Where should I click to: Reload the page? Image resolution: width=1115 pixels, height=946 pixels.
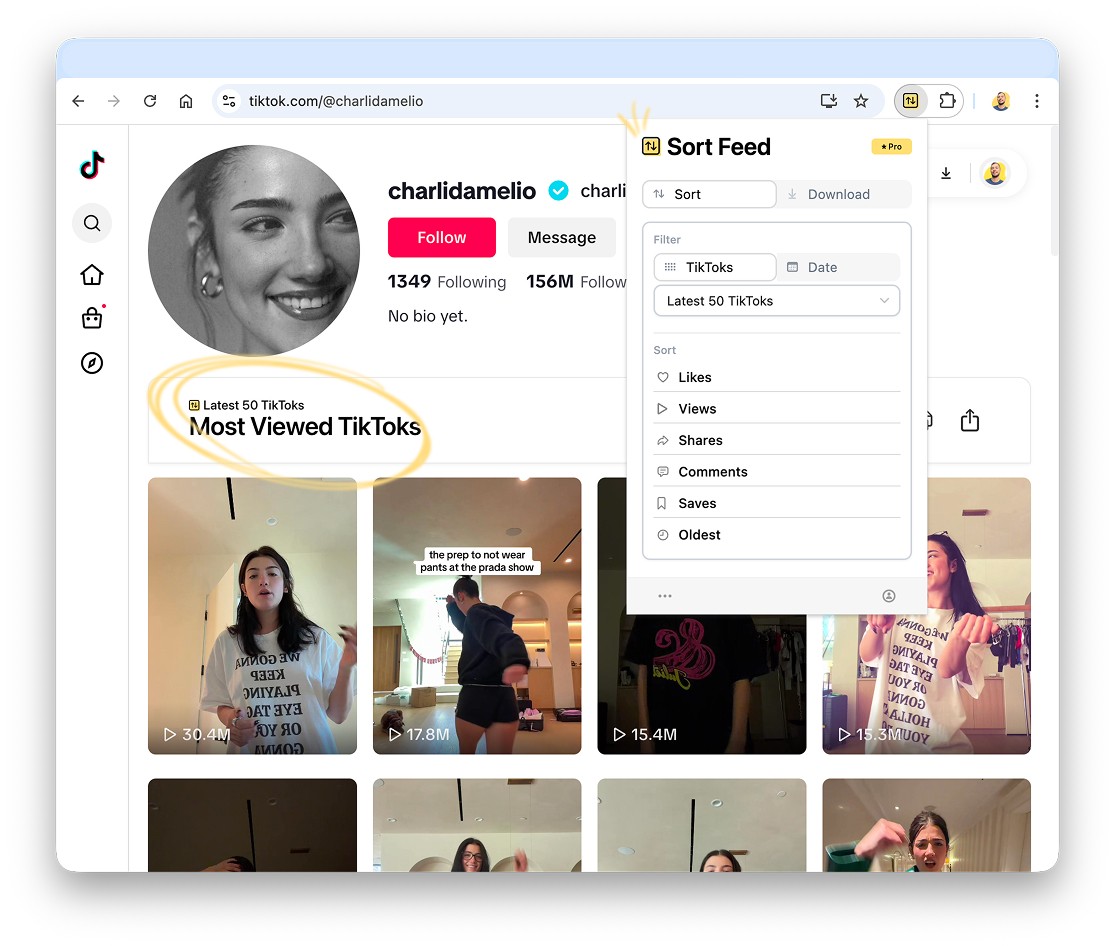pyautogui.click(x=150, y=101)
